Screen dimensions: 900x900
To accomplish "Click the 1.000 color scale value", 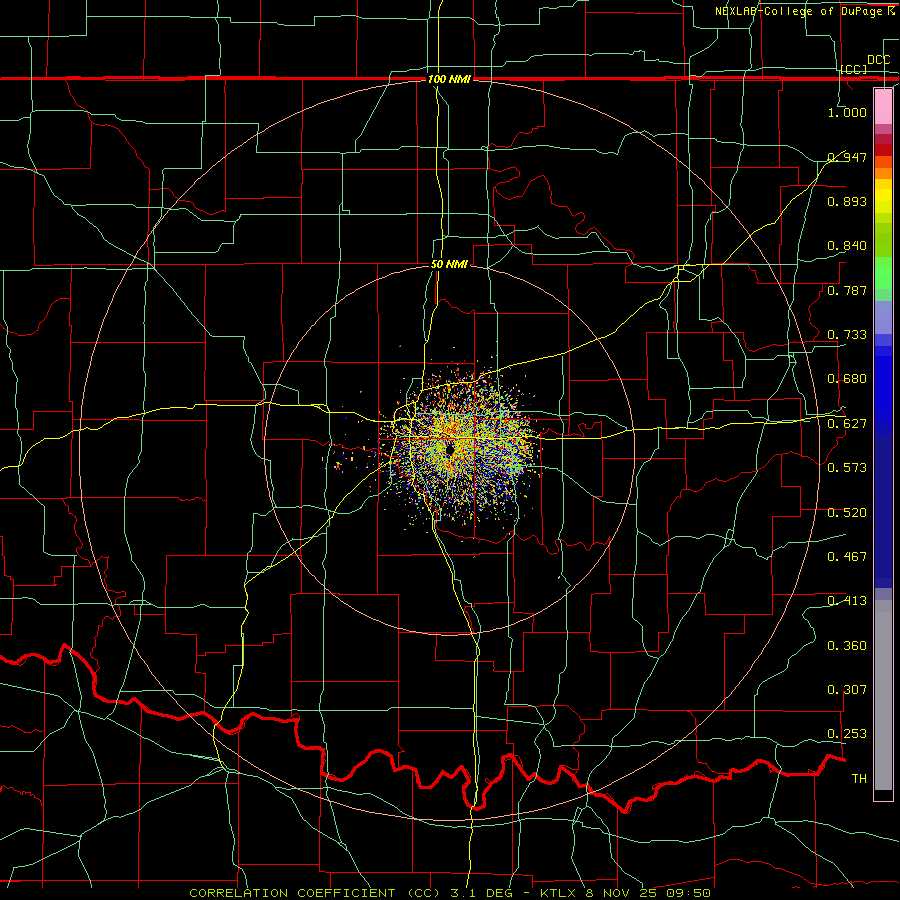I will pyautogui.click(x=847, y=112).
